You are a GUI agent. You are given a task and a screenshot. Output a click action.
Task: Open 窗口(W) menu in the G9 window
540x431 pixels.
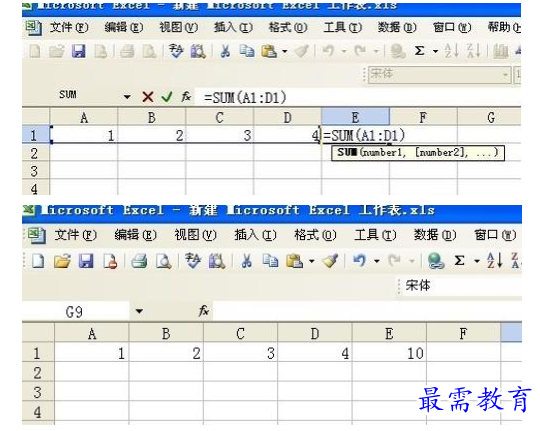pyautogui.click(x=495, y=235)
